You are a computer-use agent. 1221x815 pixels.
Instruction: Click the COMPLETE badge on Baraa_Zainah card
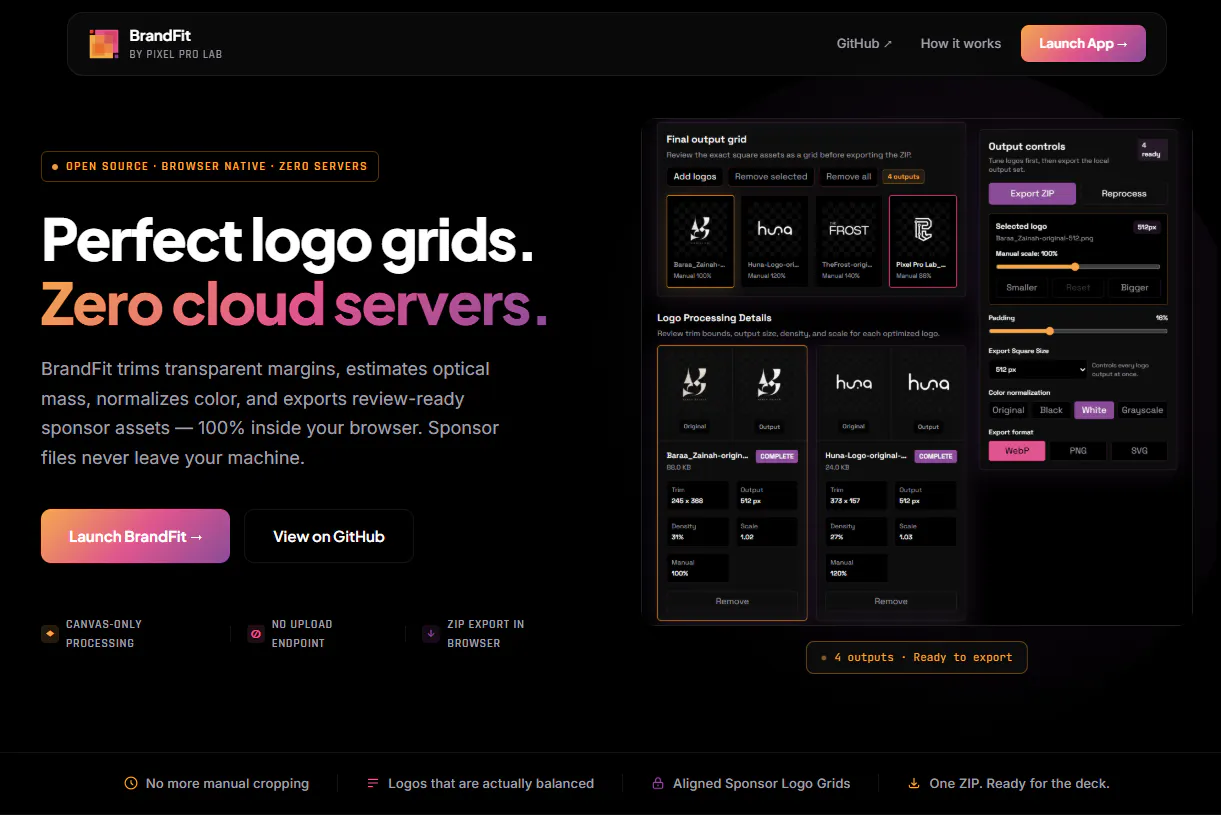tap(776, 456)
